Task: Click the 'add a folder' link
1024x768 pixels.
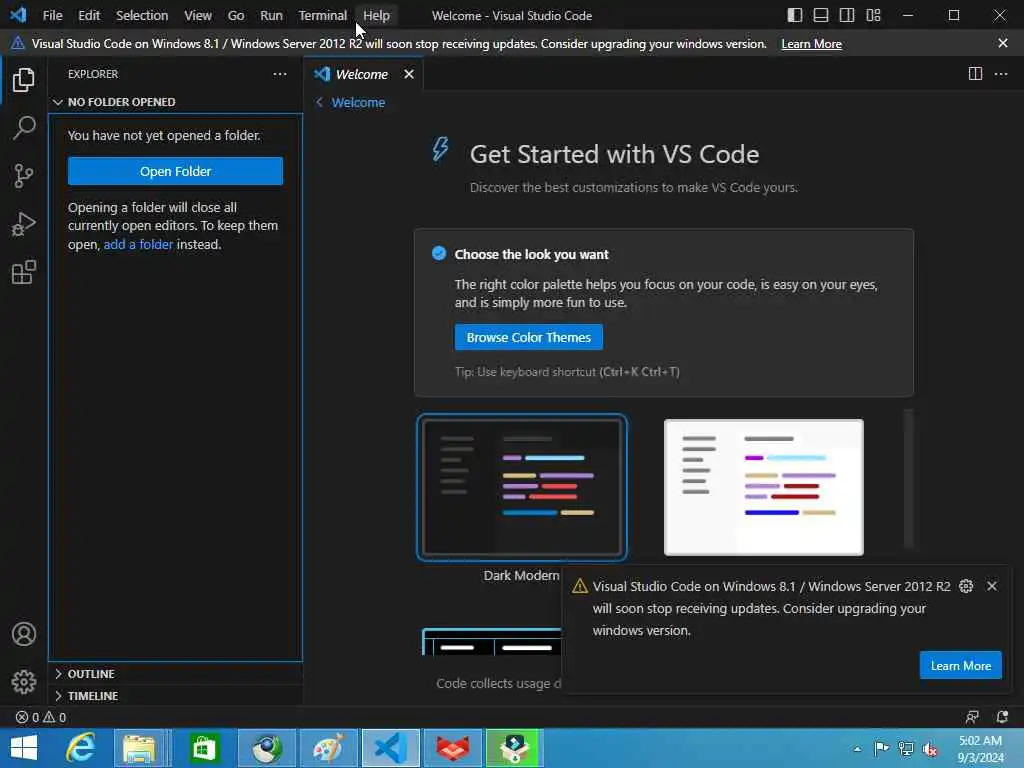Action: coord(138,244)
